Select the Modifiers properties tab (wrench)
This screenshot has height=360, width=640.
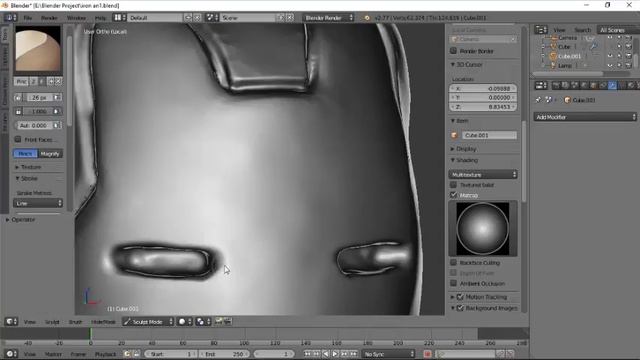612,85
